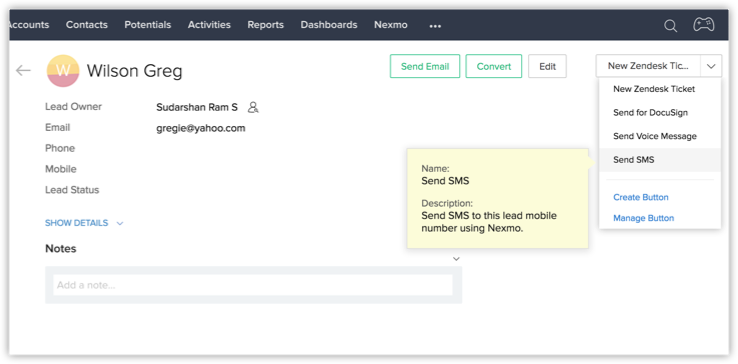The width and height of the screenshot is (738, 364).
Task: Switch to the Potentials tab
Action: point(148,24)
